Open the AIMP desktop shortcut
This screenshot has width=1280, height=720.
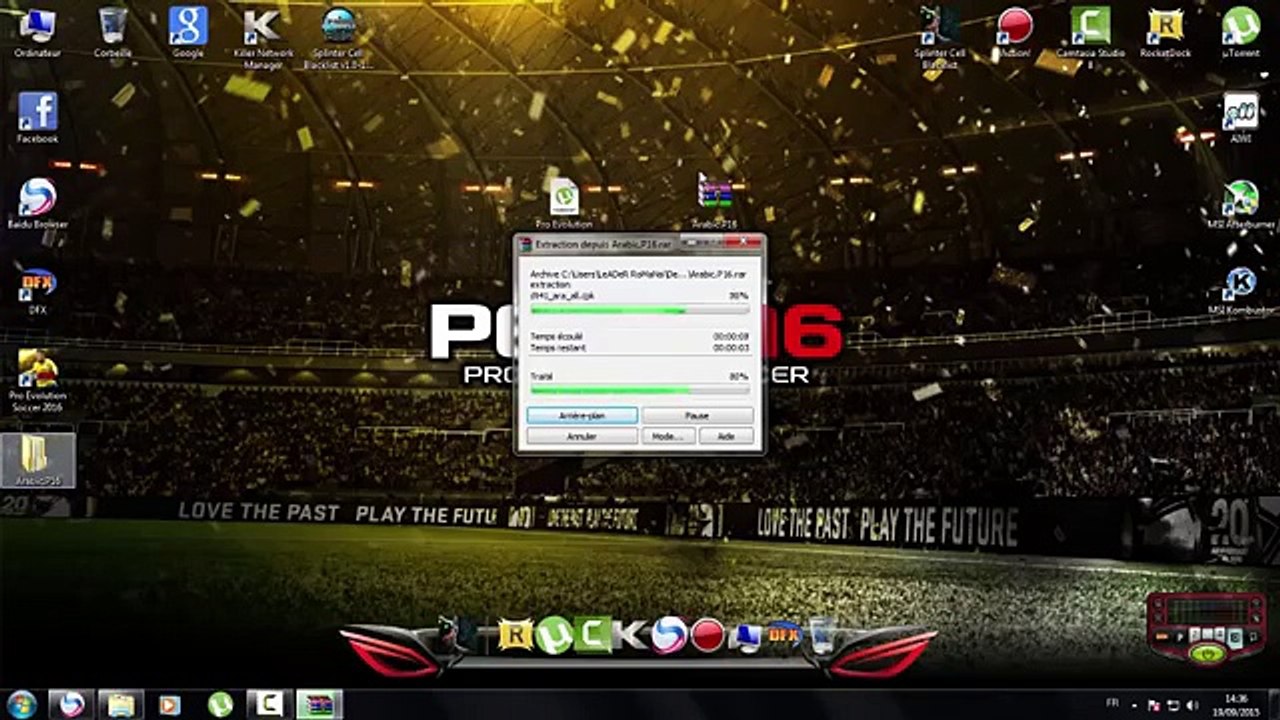[1241, 117]
